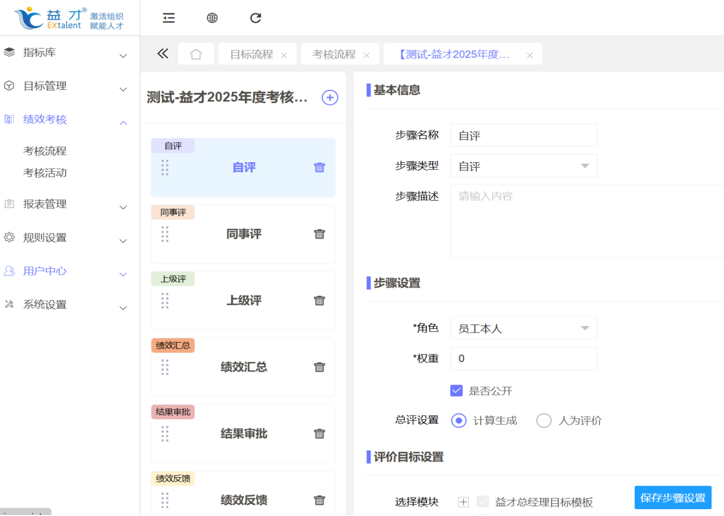Delete the 结果审批 step
724x516 pixels.
320,433
